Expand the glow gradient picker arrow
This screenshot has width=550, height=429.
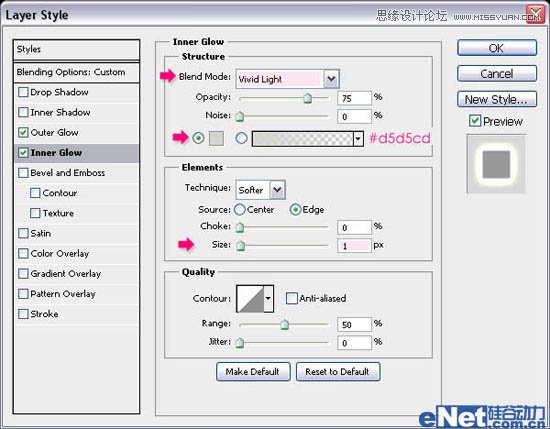point(358,139)
